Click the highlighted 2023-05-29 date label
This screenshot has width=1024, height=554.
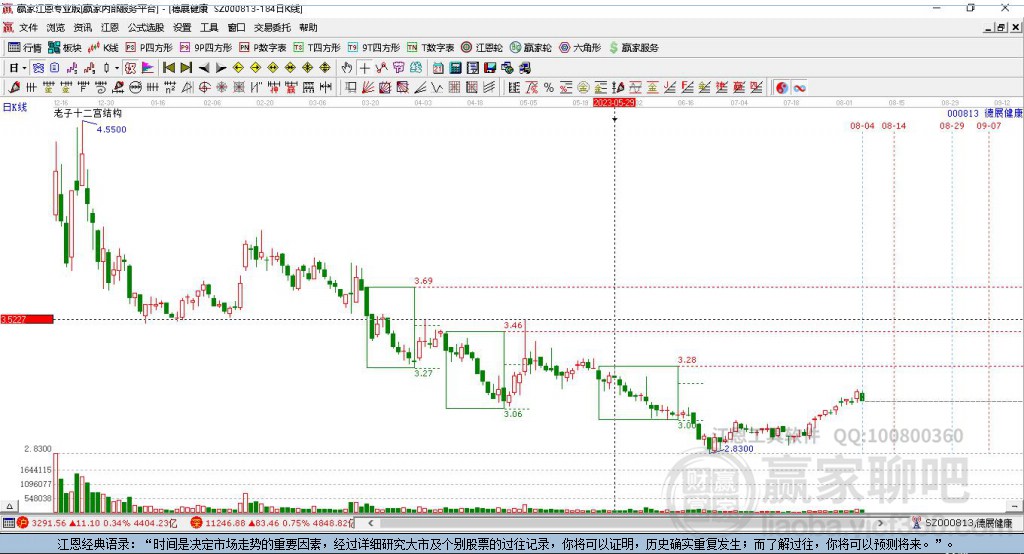point(614,103)
